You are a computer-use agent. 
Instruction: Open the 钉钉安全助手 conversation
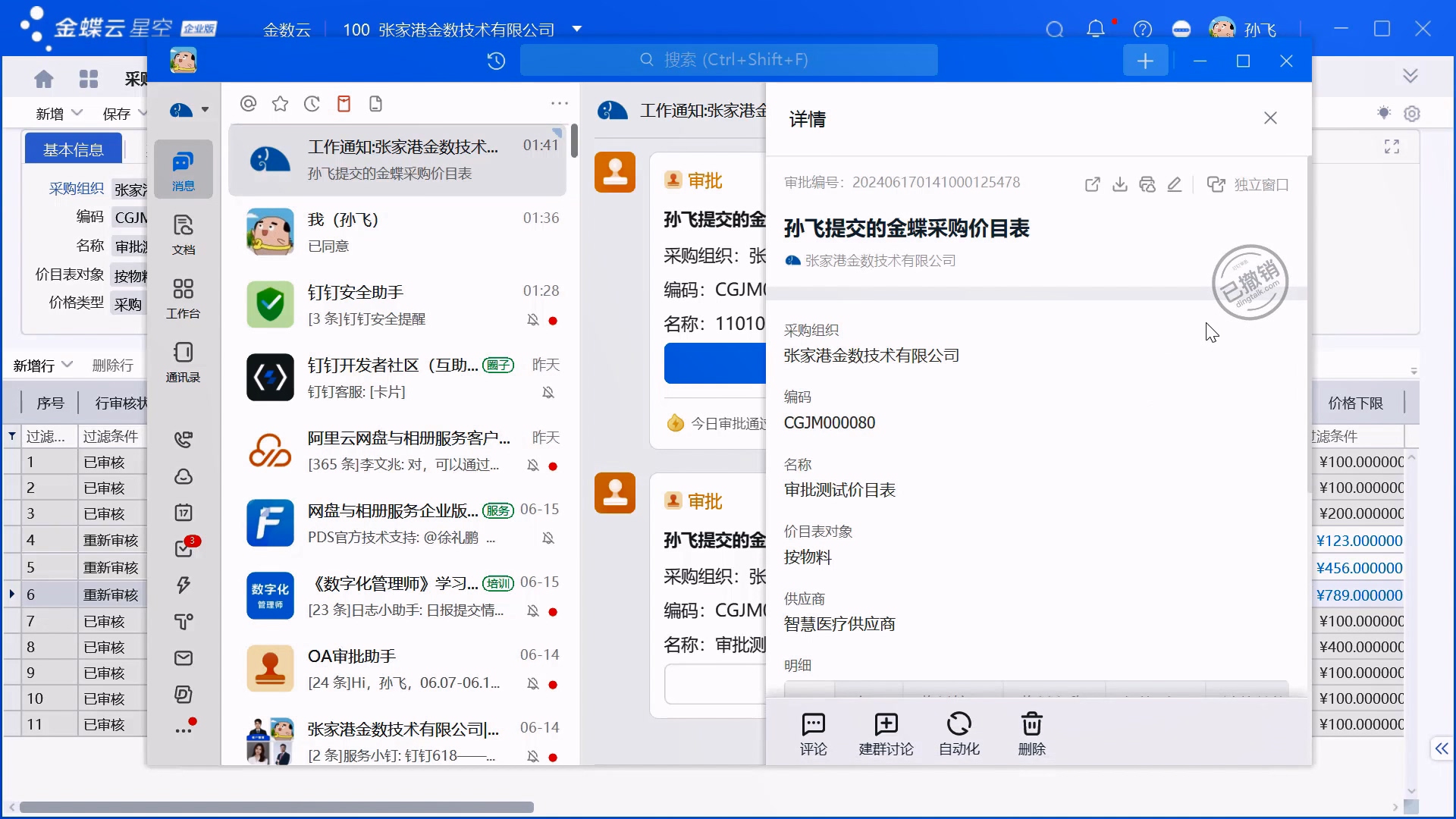coord(397,305)
